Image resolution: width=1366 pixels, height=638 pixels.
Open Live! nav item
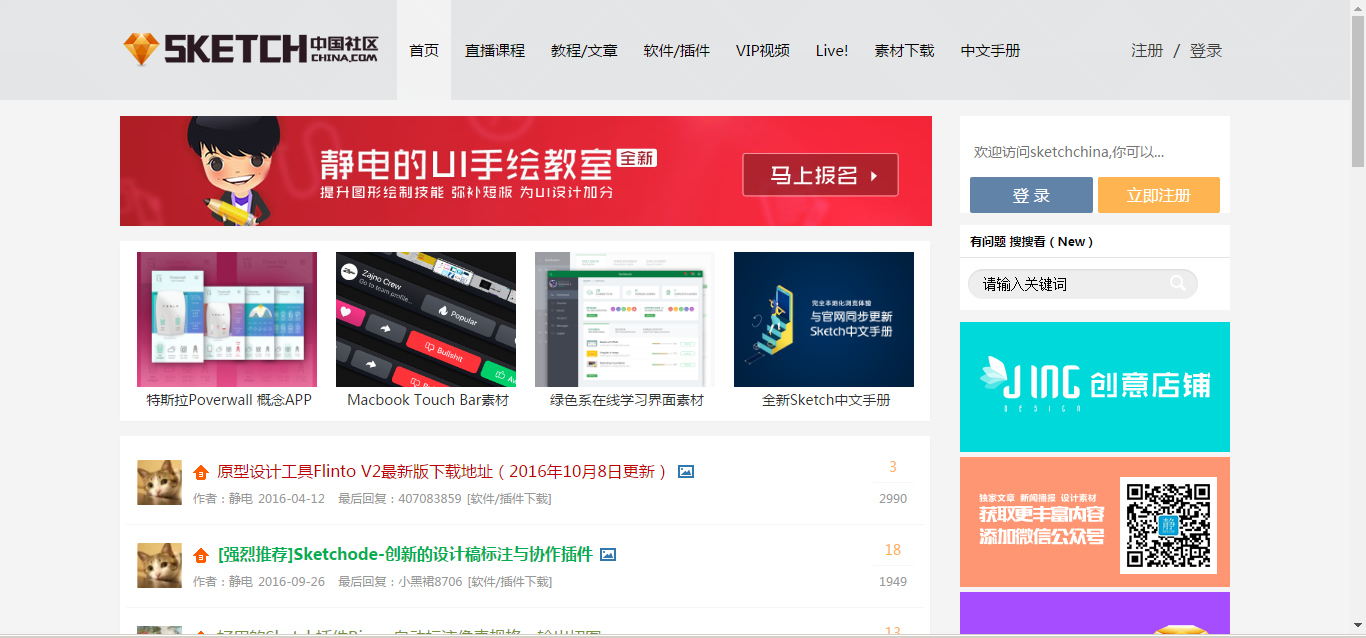832,50
